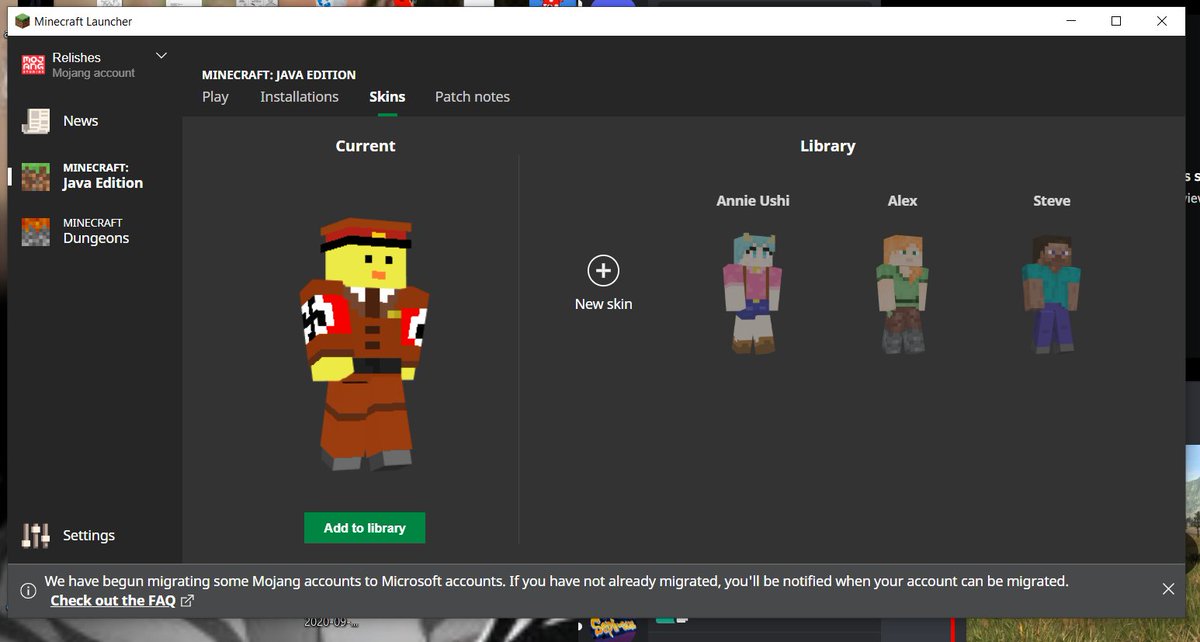Viewport: 1200px width, 642px height.
Task: Select the Steve skin thumbnail
Action: pos(1051,292)
